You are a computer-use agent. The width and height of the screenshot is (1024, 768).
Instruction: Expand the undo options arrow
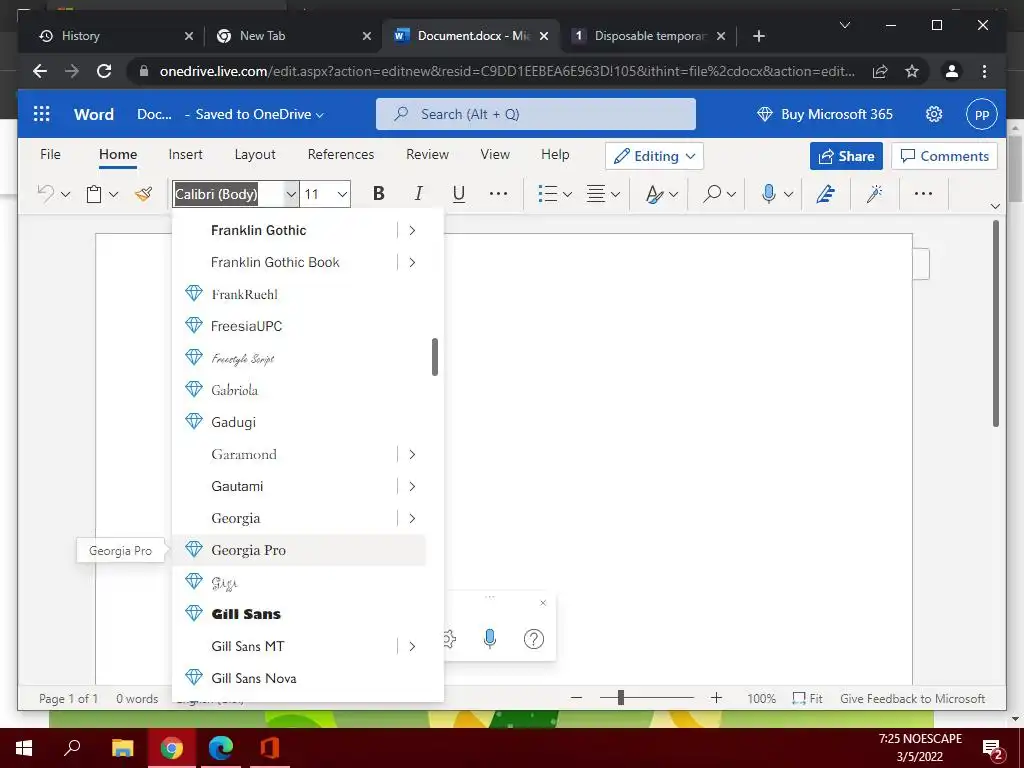click(x=65, y=194)
